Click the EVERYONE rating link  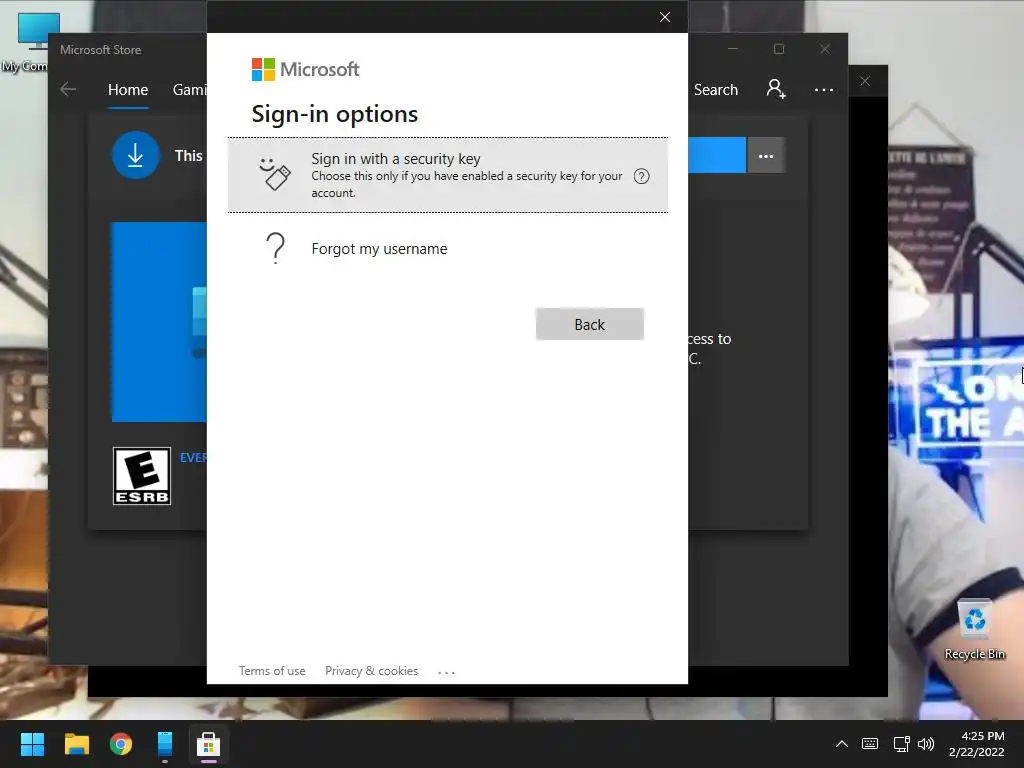[x=193, y=458]
